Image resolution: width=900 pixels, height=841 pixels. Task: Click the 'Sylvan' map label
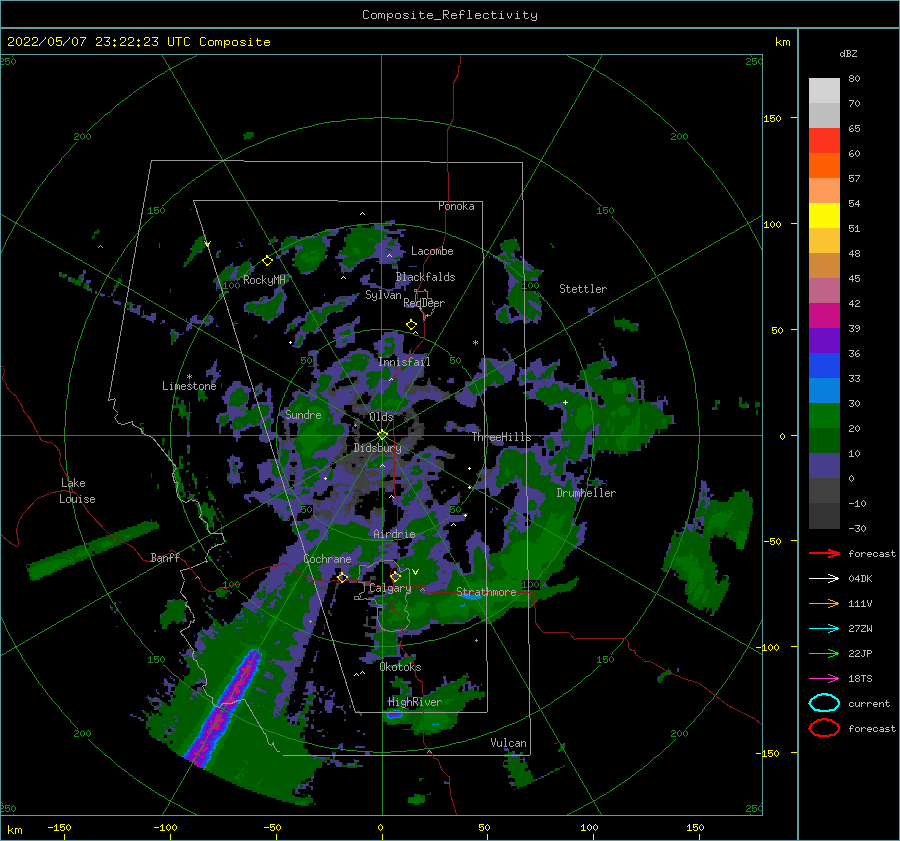(383, 295)
